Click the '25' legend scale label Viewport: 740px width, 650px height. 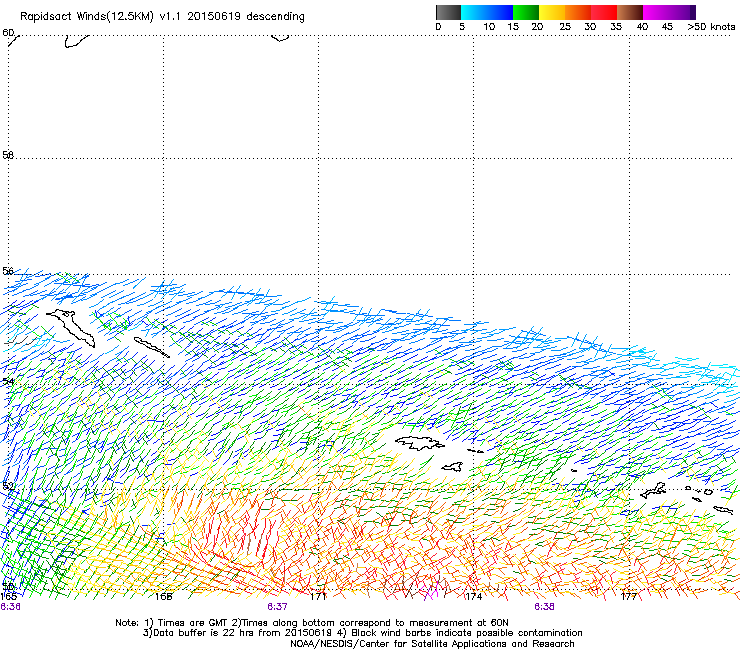pyautogui.click(x=565, y=27)
